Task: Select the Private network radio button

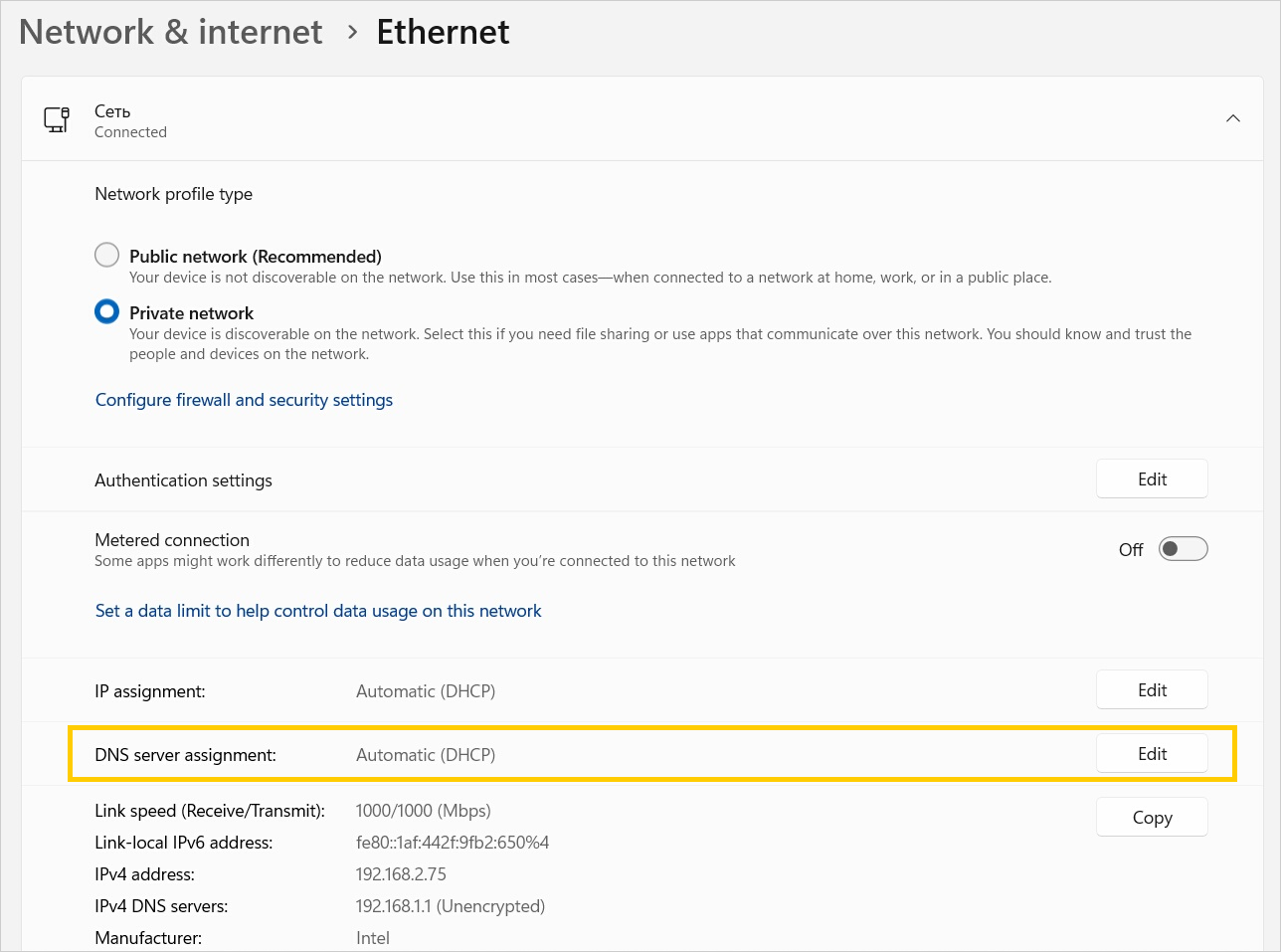Action: 106,312
